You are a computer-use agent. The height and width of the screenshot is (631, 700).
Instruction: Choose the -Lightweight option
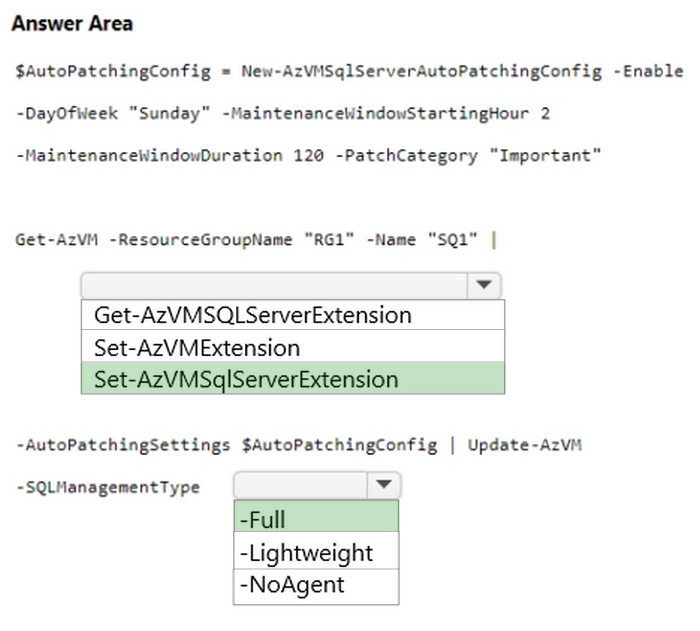[307, 553]
